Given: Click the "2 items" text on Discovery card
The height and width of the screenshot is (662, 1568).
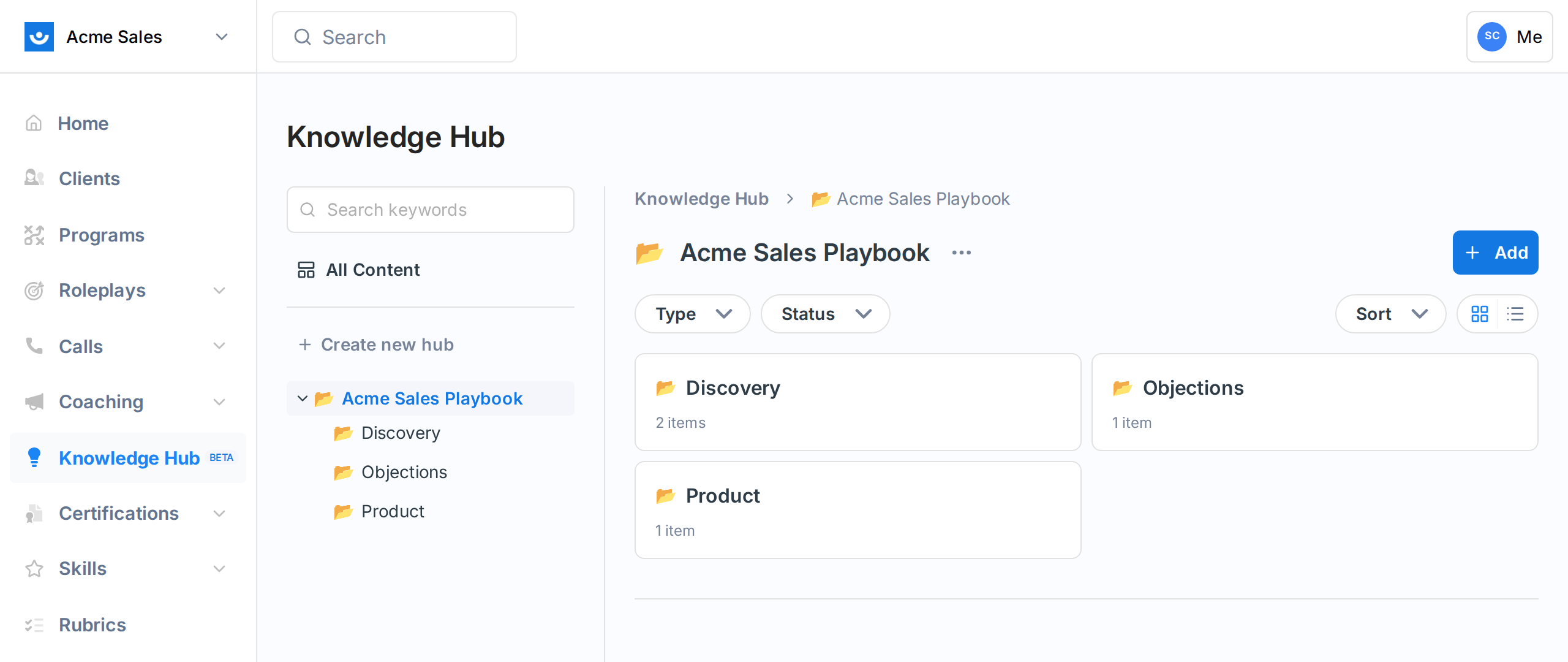Looking at the screenshot, I should coord(680,423).
